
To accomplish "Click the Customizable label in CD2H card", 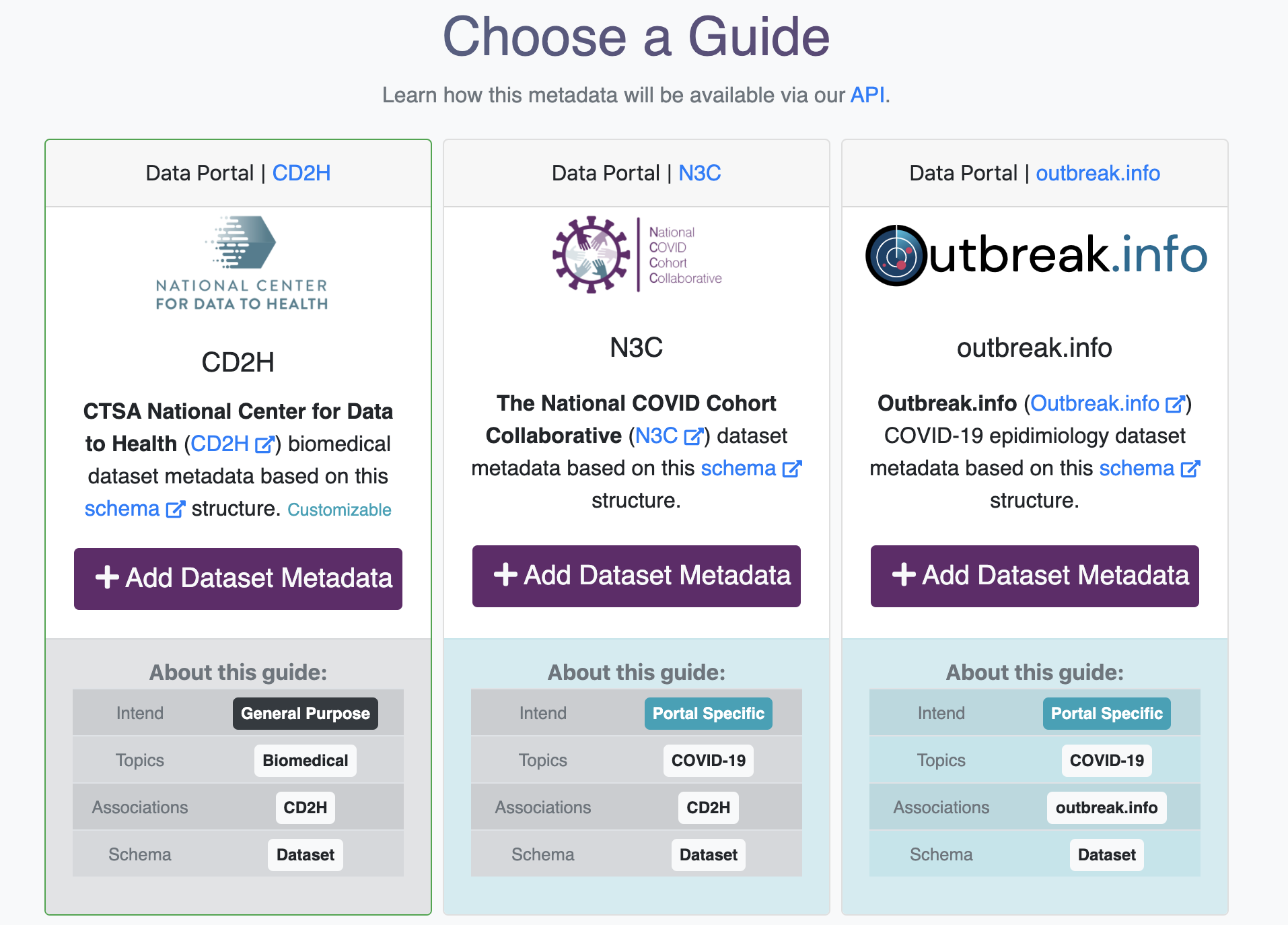I will coord(339,510).
